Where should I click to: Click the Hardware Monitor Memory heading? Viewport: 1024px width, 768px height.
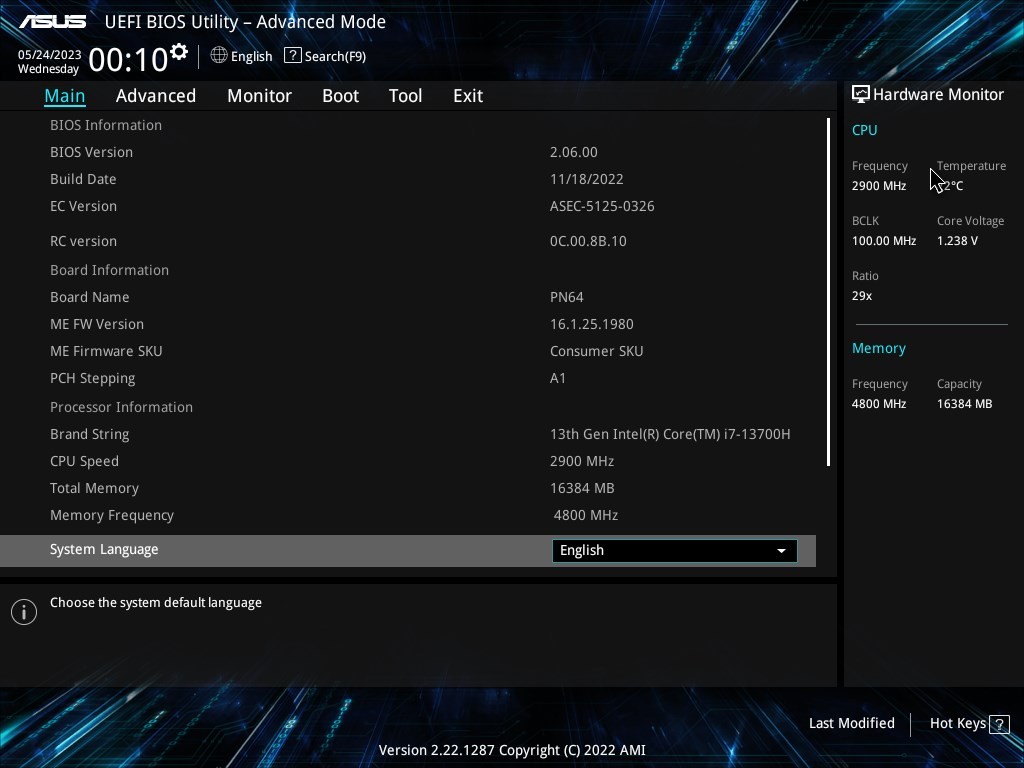[878, 349]
